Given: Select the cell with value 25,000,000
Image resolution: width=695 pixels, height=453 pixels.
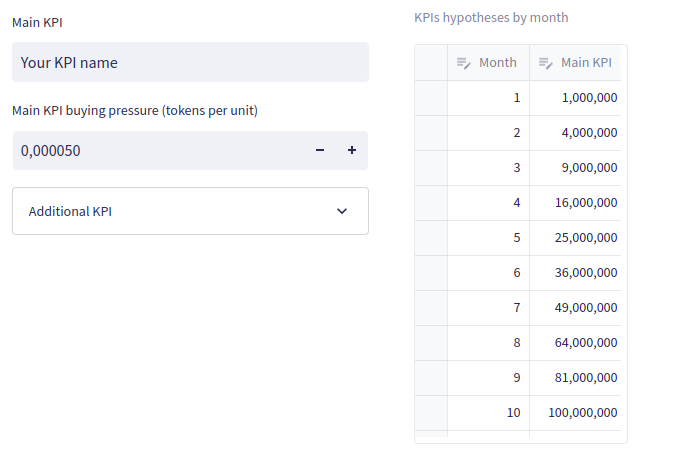Looking at the screenshot, I should point(575,238).
